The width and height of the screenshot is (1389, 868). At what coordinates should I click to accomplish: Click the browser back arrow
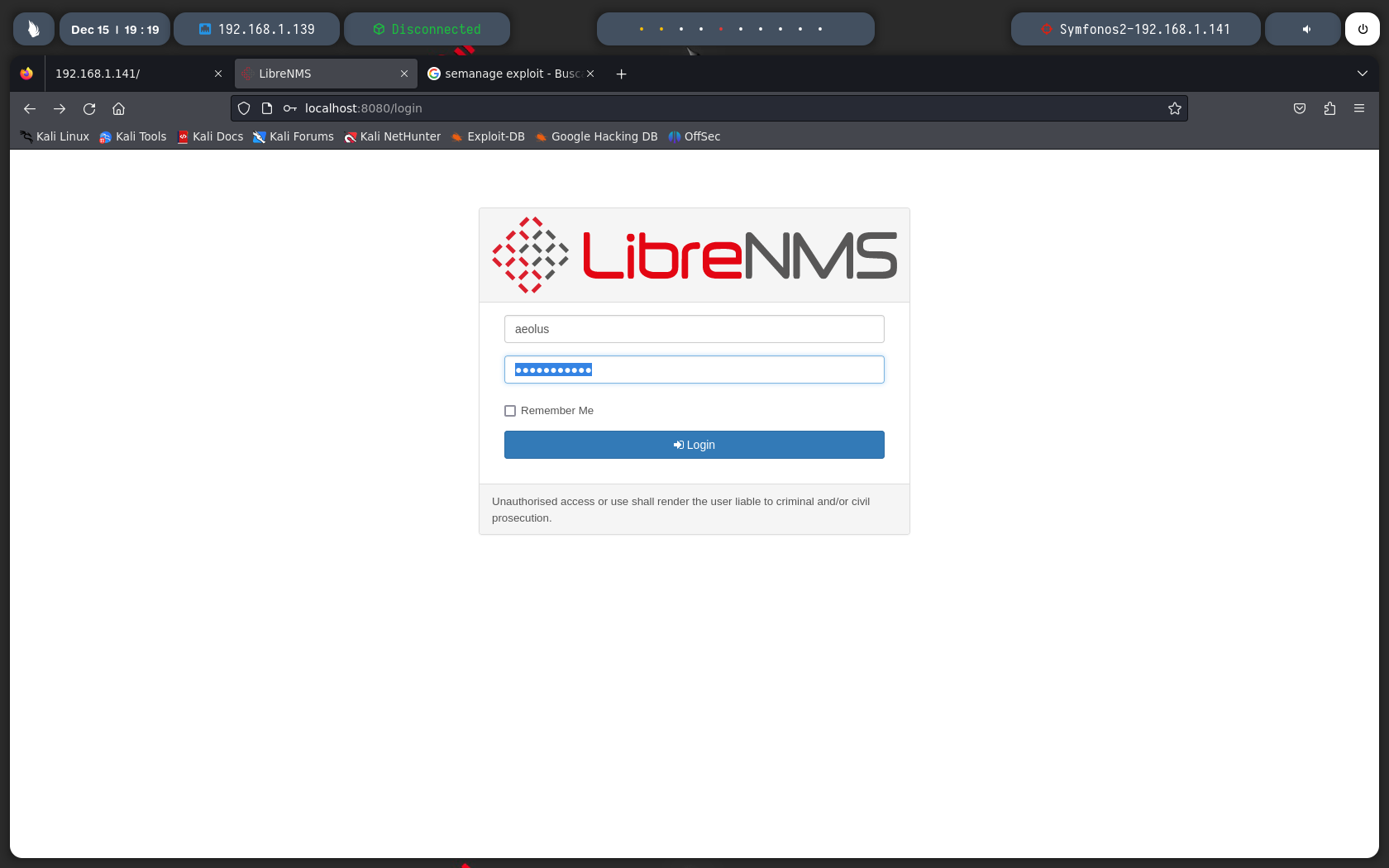tap(30, 109)
